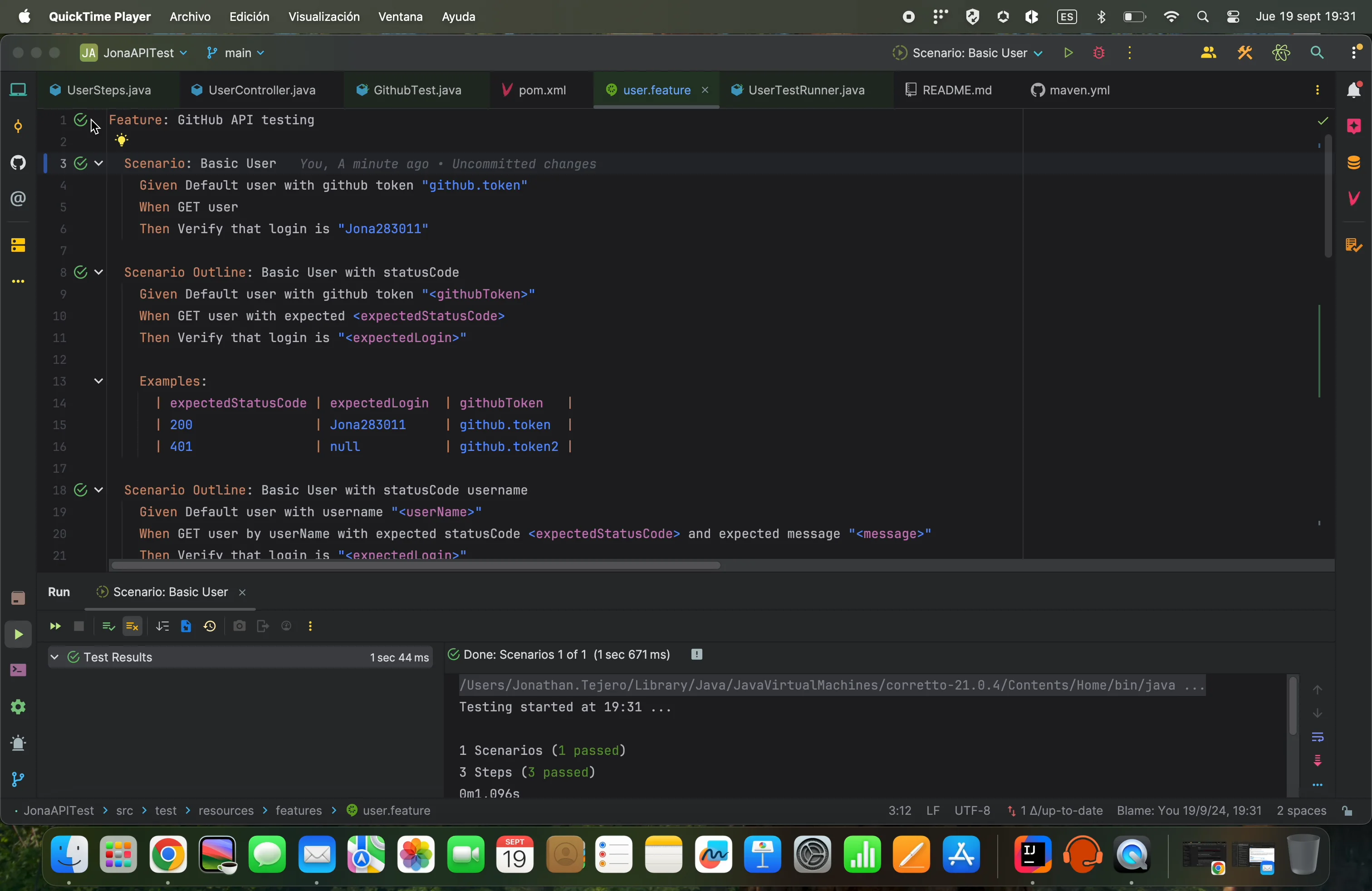Open the Database tool window
The width and height of the screenshot is (1372, 891).
point(1353,163)
